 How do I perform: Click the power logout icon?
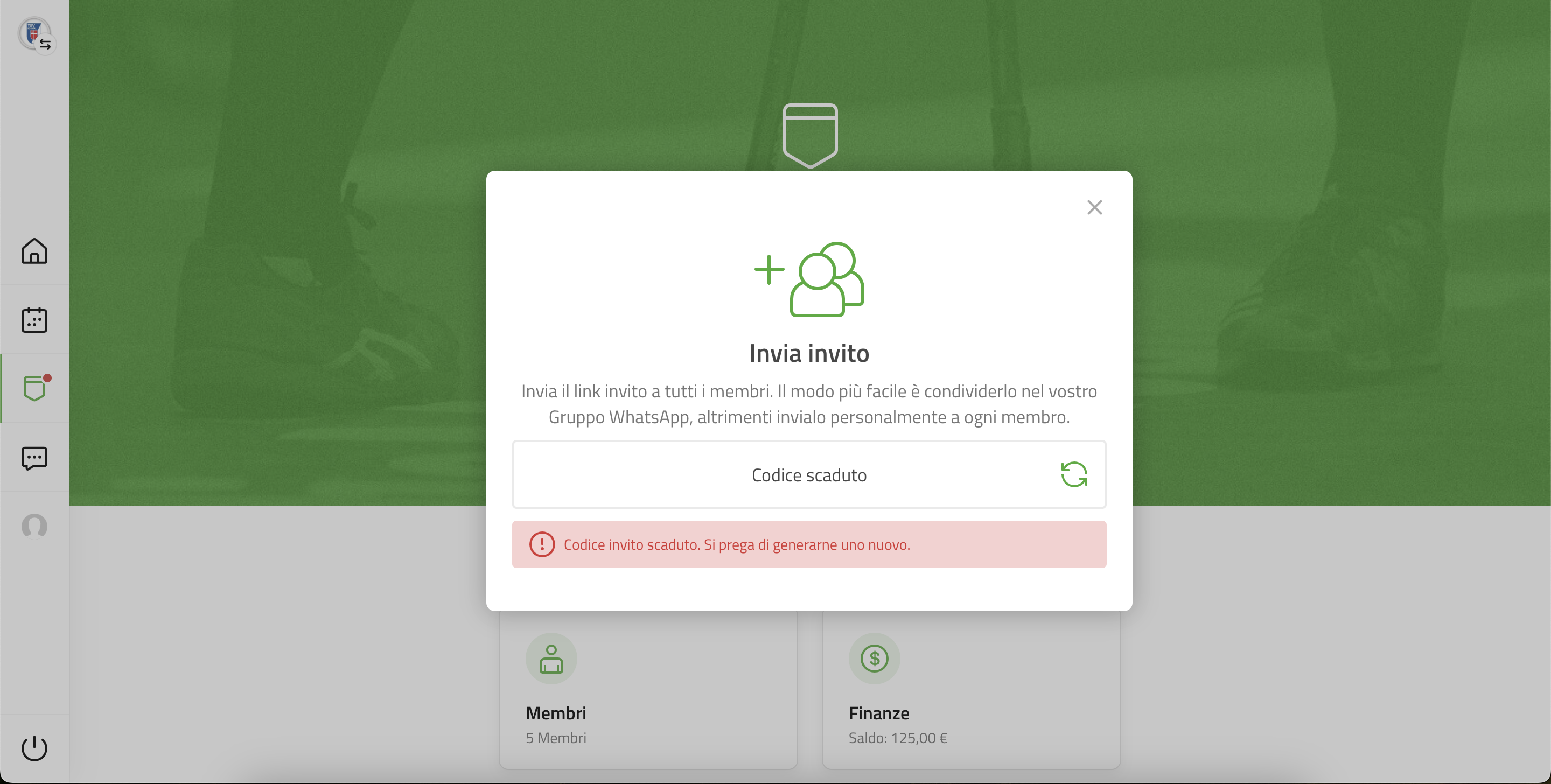click(34, 748)
